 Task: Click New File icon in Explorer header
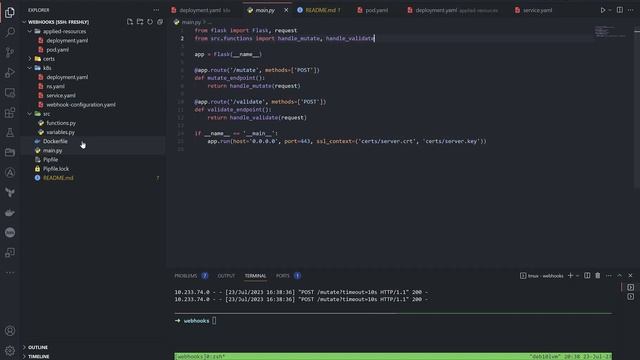click(130, 22)
